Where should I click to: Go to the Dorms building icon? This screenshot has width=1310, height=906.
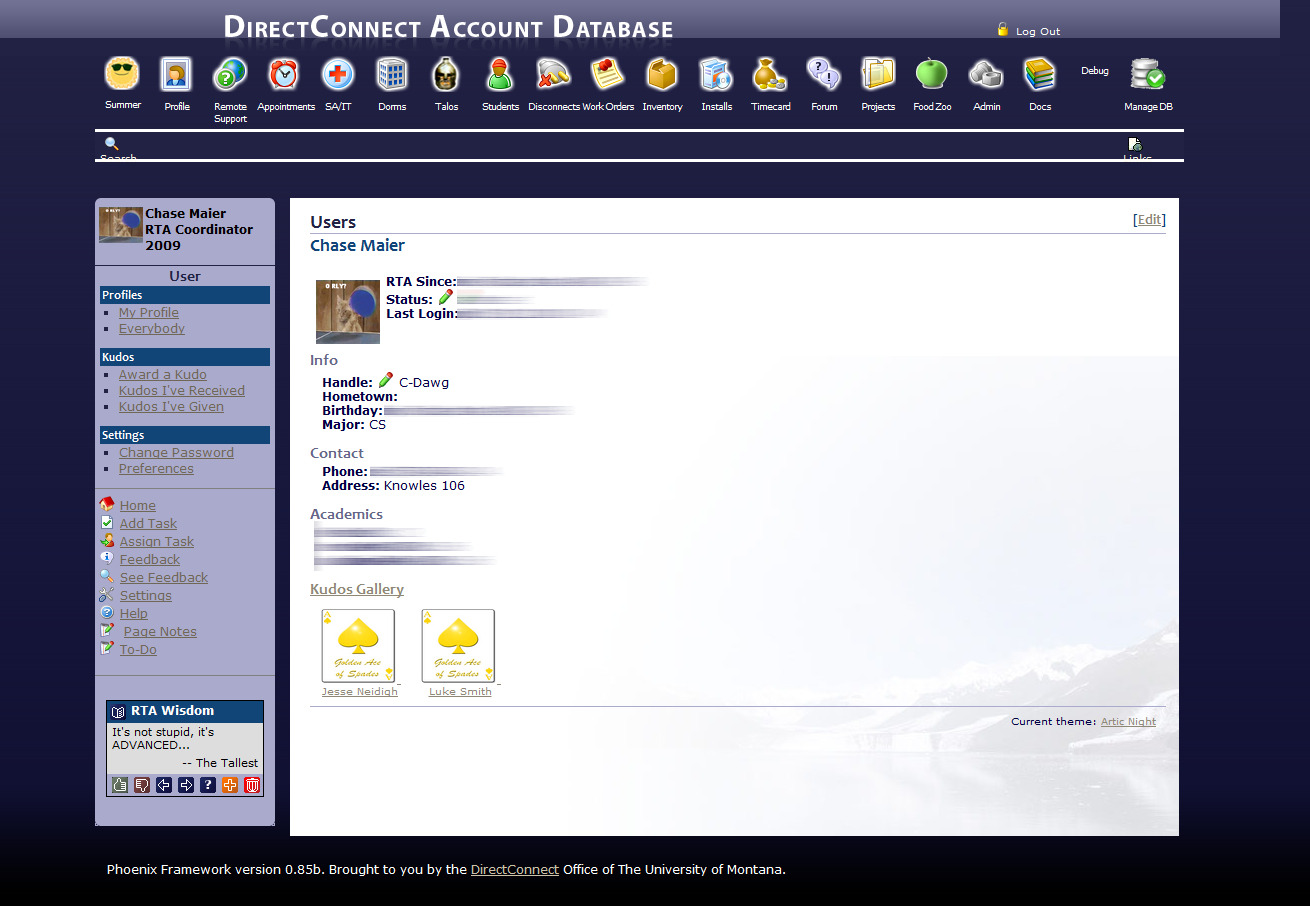coord(392,74)
